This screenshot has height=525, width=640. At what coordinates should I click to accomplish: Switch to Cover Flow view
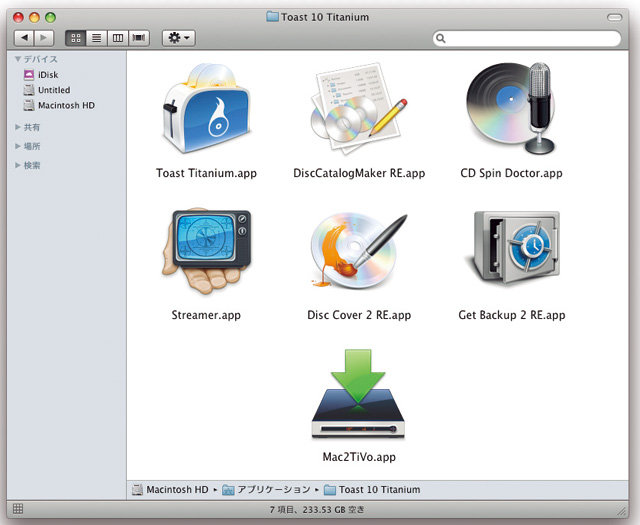click(x=139, y=38)
